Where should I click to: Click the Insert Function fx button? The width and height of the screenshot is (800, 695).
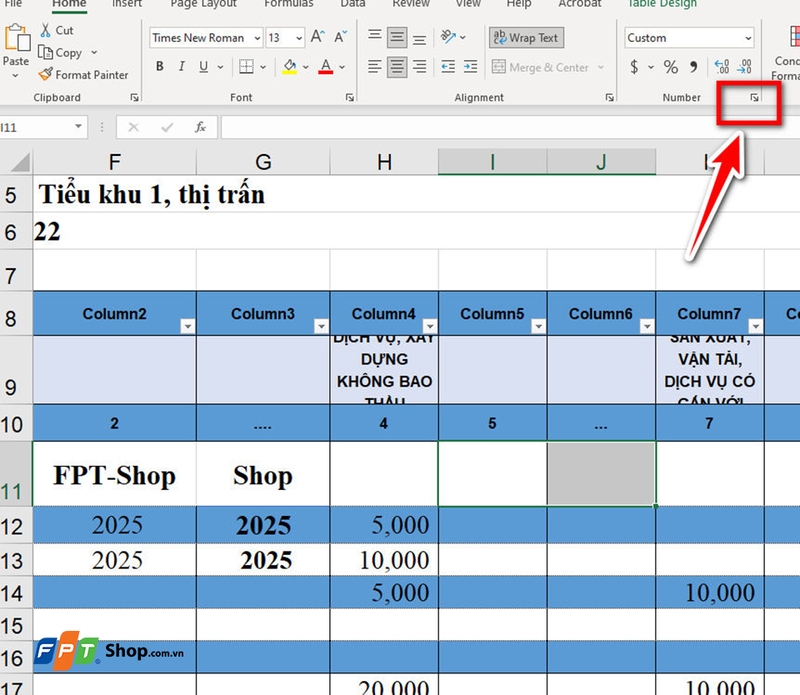200,127
